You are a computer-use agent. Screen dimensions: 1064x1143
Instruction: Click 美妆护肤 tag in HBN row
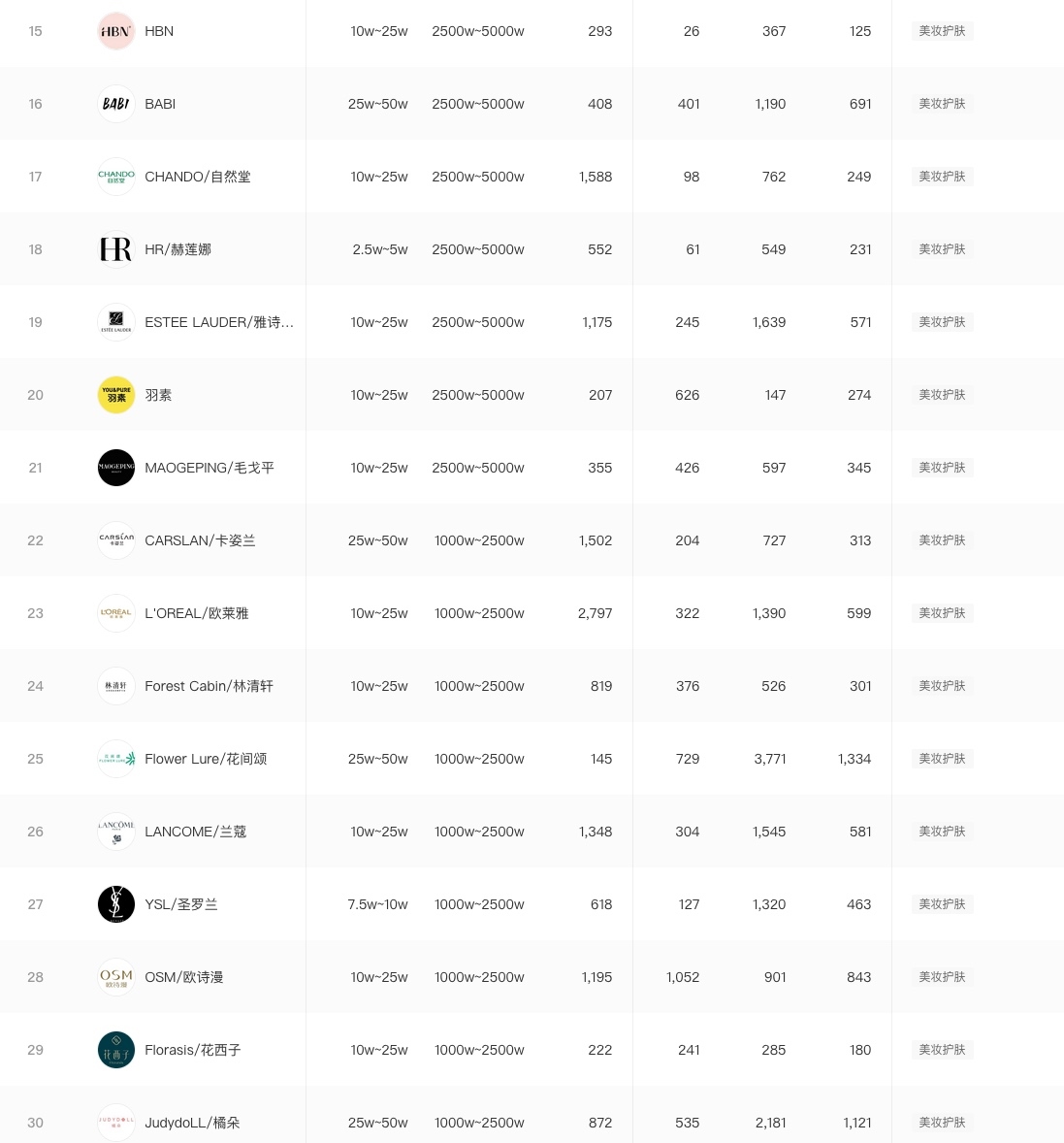point(942,31)
